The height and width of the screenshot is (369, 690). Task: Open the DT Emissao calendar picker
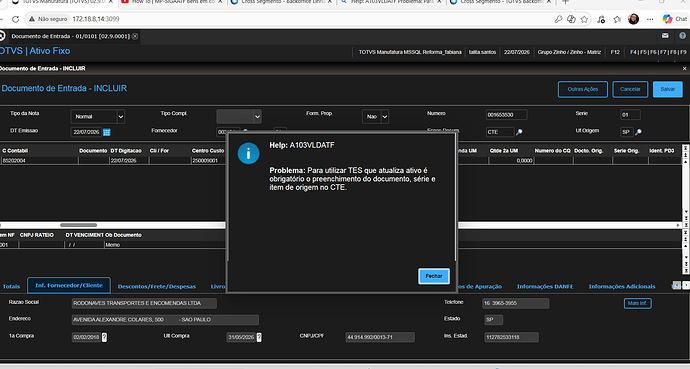pos(106,132)
